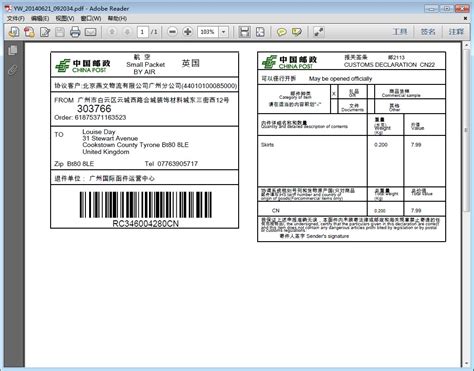Send file by email envelope icon
This screenshot has height=371, width=474.
pos(91,32)
